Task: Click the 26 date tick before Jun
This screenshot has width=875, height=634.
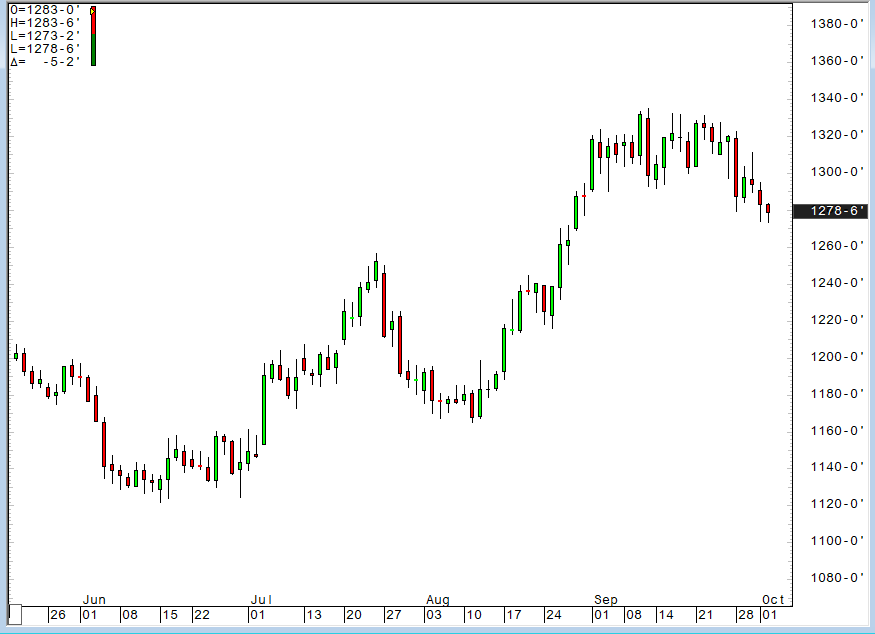Action: [x=58, y=614]
